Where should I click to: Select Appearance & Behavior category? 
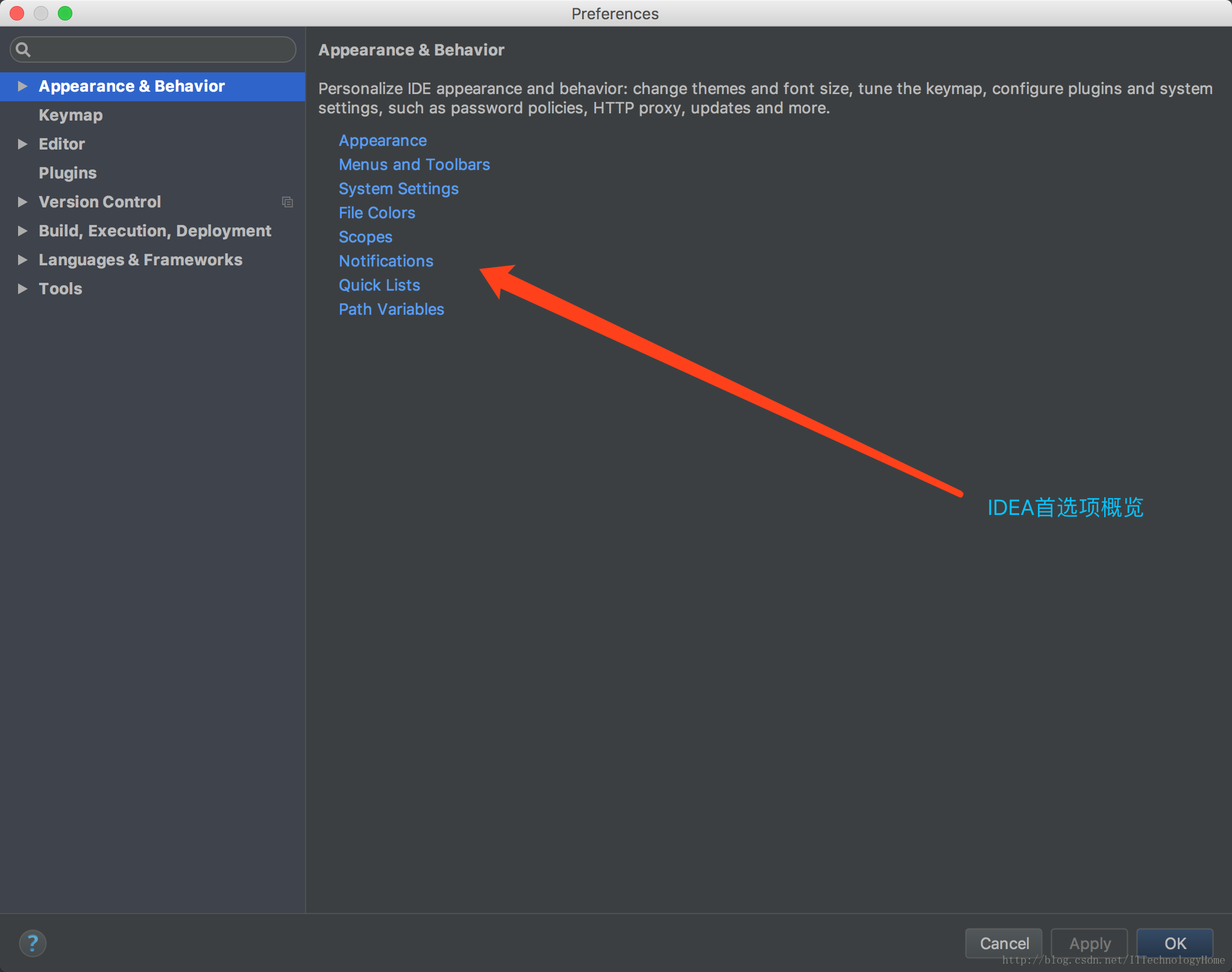coord(152,86)
